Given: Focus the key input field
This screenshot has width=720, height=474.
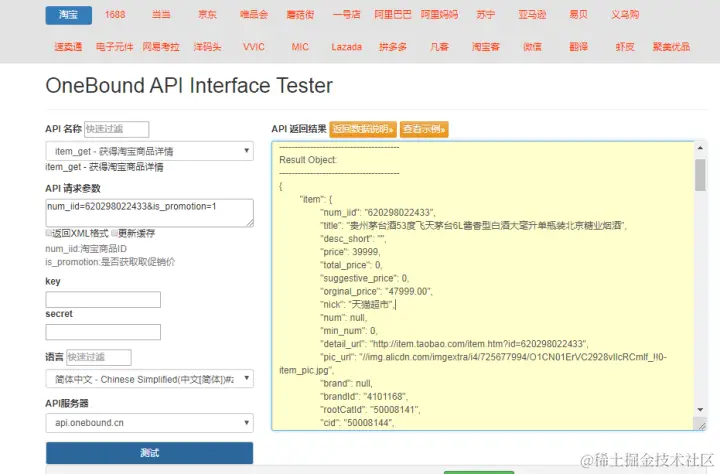Looking at the screenshot, I should point(103,299).
